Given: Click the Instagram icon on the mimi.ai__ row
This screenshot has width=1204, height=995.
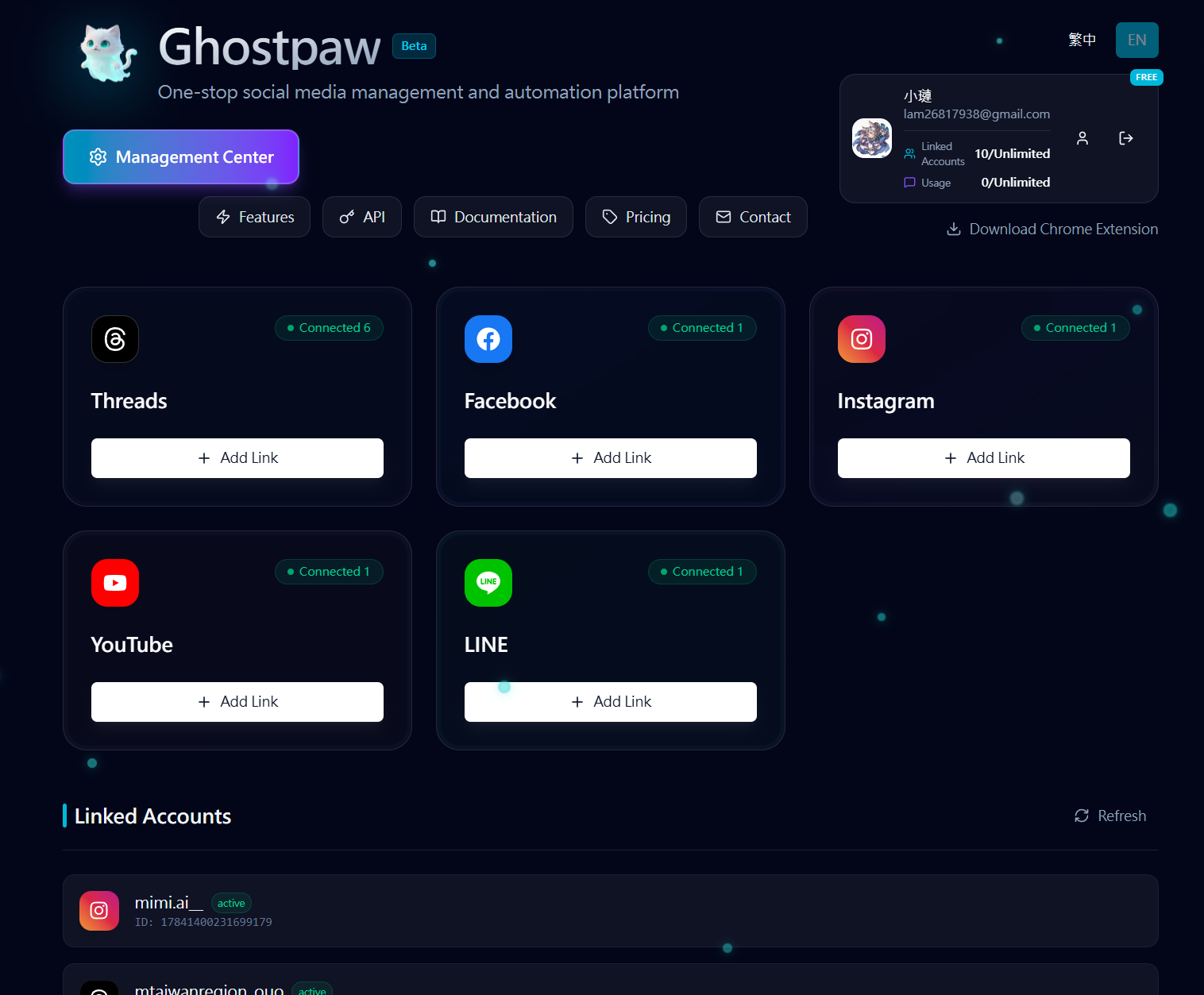Looking at the screenshot, I should 98,911.
